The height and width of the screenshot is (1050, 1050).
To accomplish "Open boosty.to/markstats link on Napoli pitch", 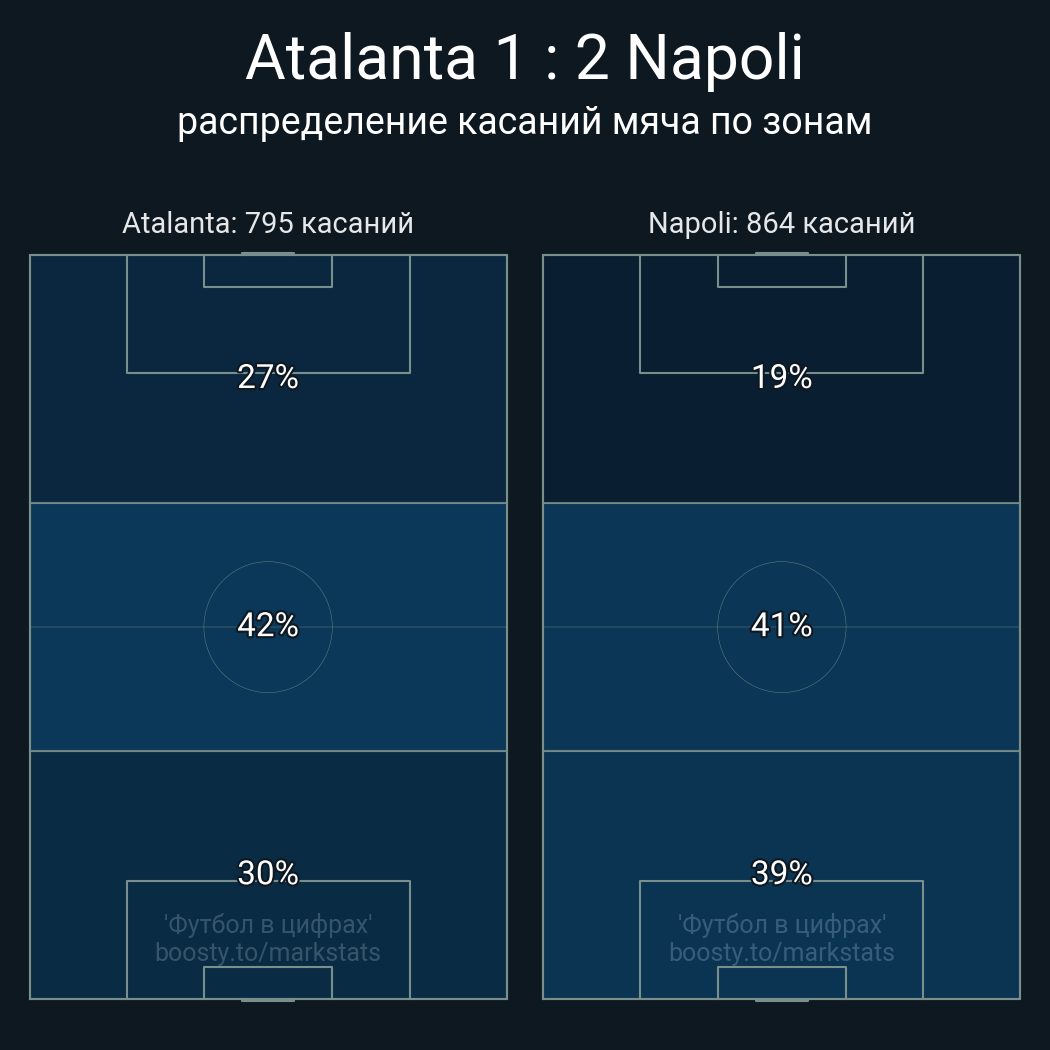I will (x=781, y=952).
